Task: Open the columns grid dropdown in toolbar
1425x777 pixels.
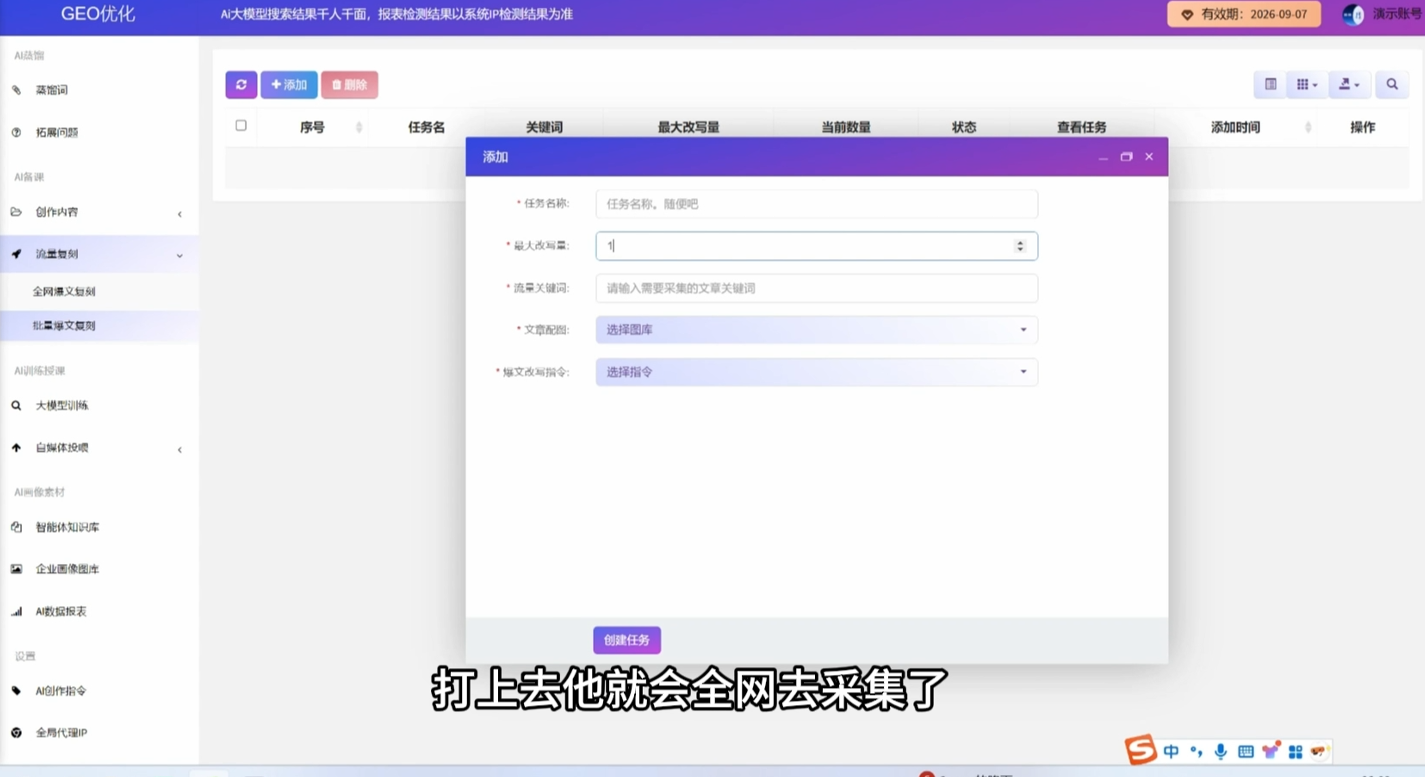Action: click(x=1306, y=85)
